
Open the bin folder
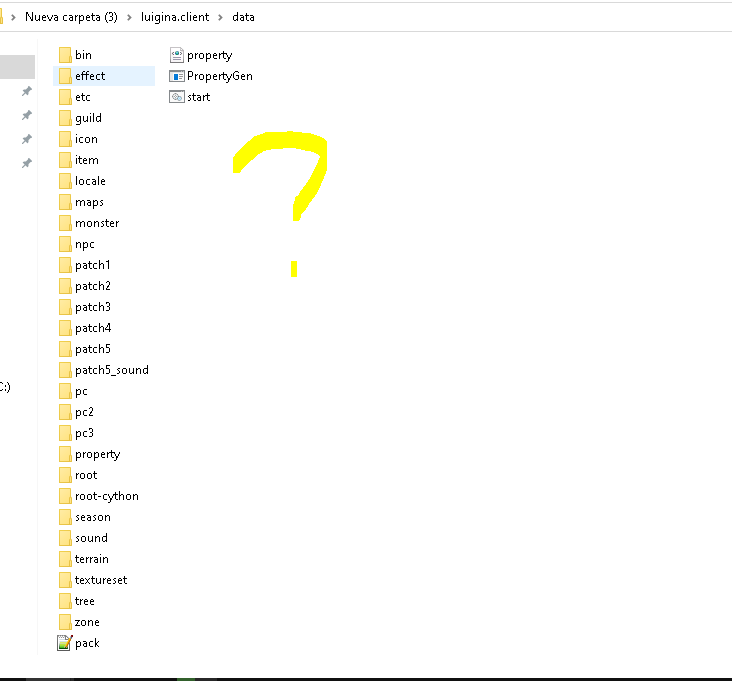point(75,55)
